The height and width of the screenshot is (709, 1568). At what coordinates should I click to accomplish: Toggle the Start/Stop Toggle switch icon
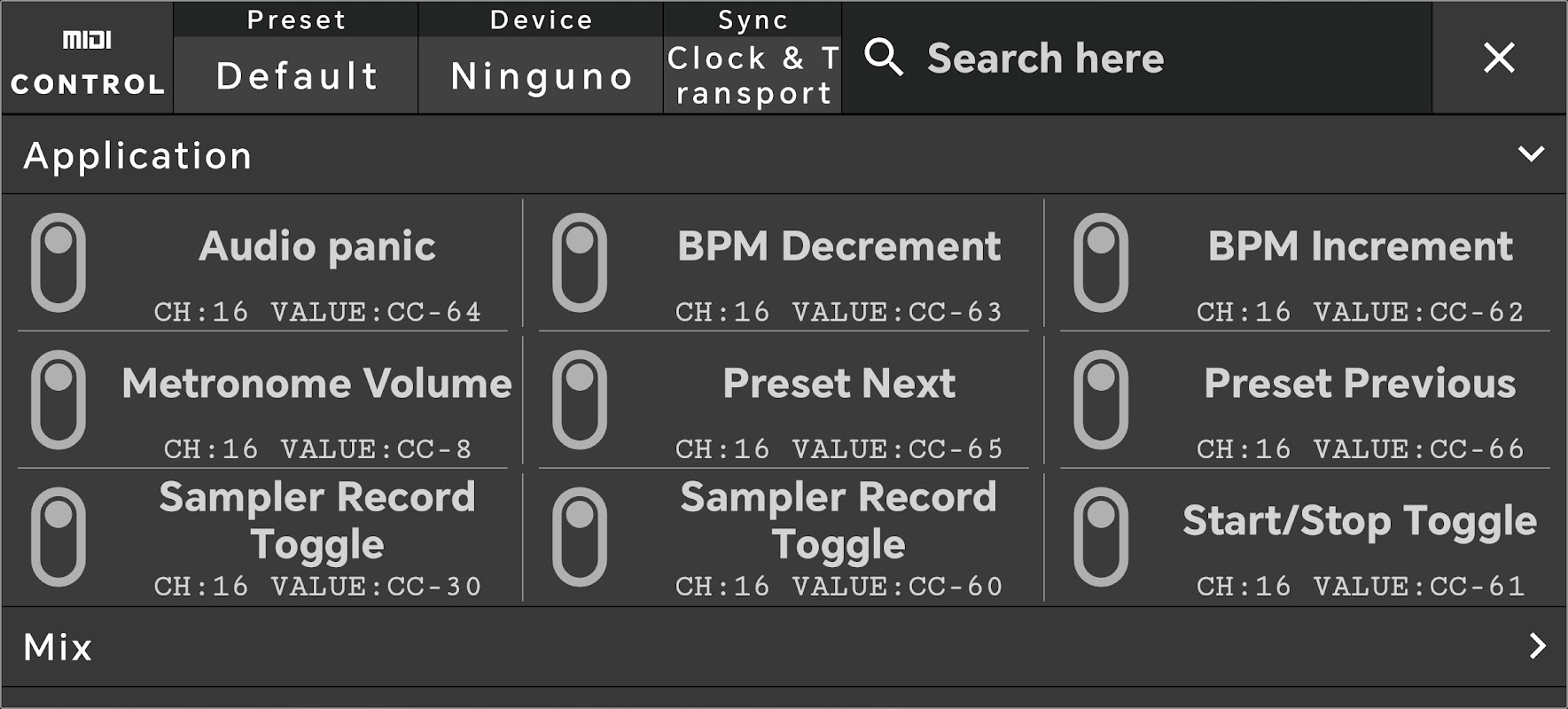tap(1101, 537)
